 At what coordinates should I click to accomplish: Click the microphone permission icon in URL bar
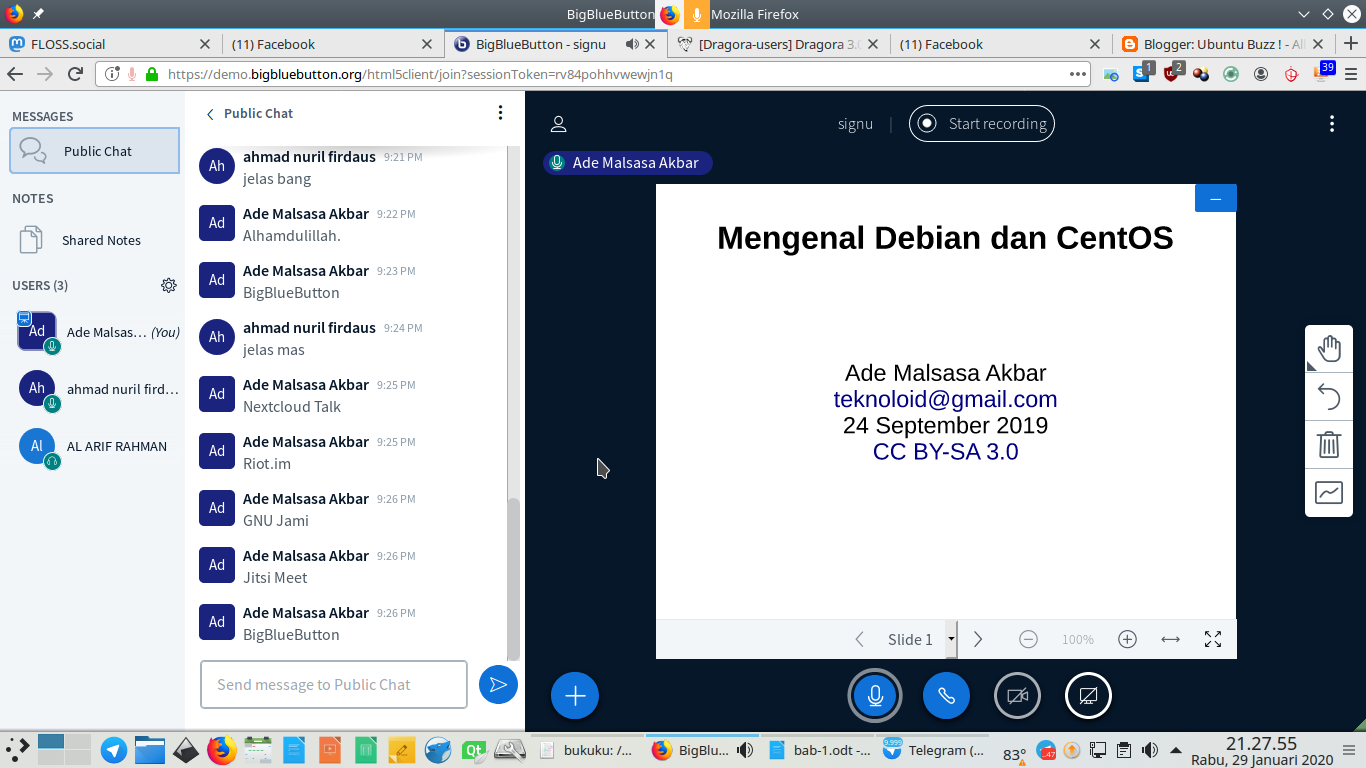tap(132, 74)
